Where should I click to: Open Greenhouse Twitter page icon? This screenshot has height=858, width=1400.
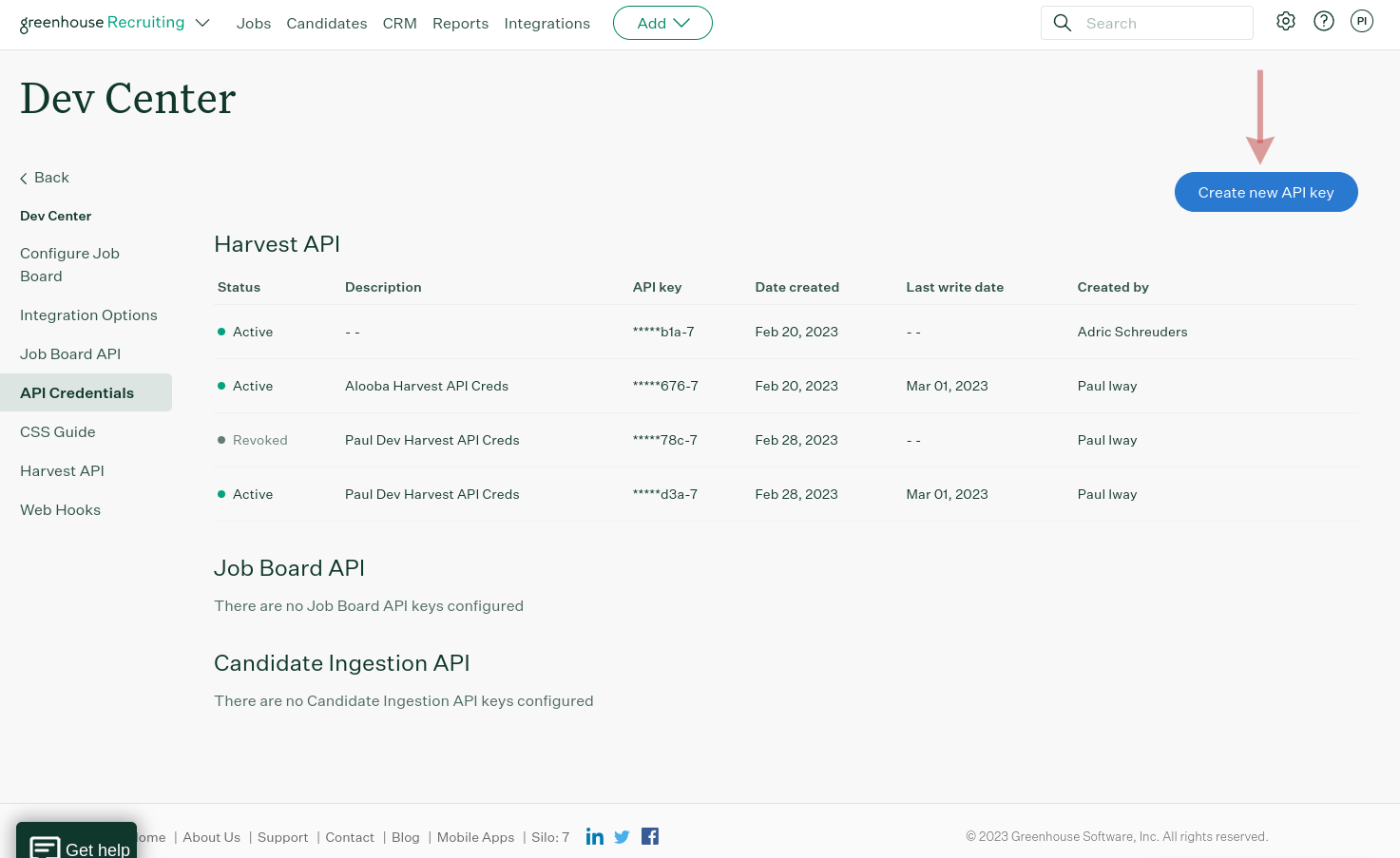coord(623,837)
